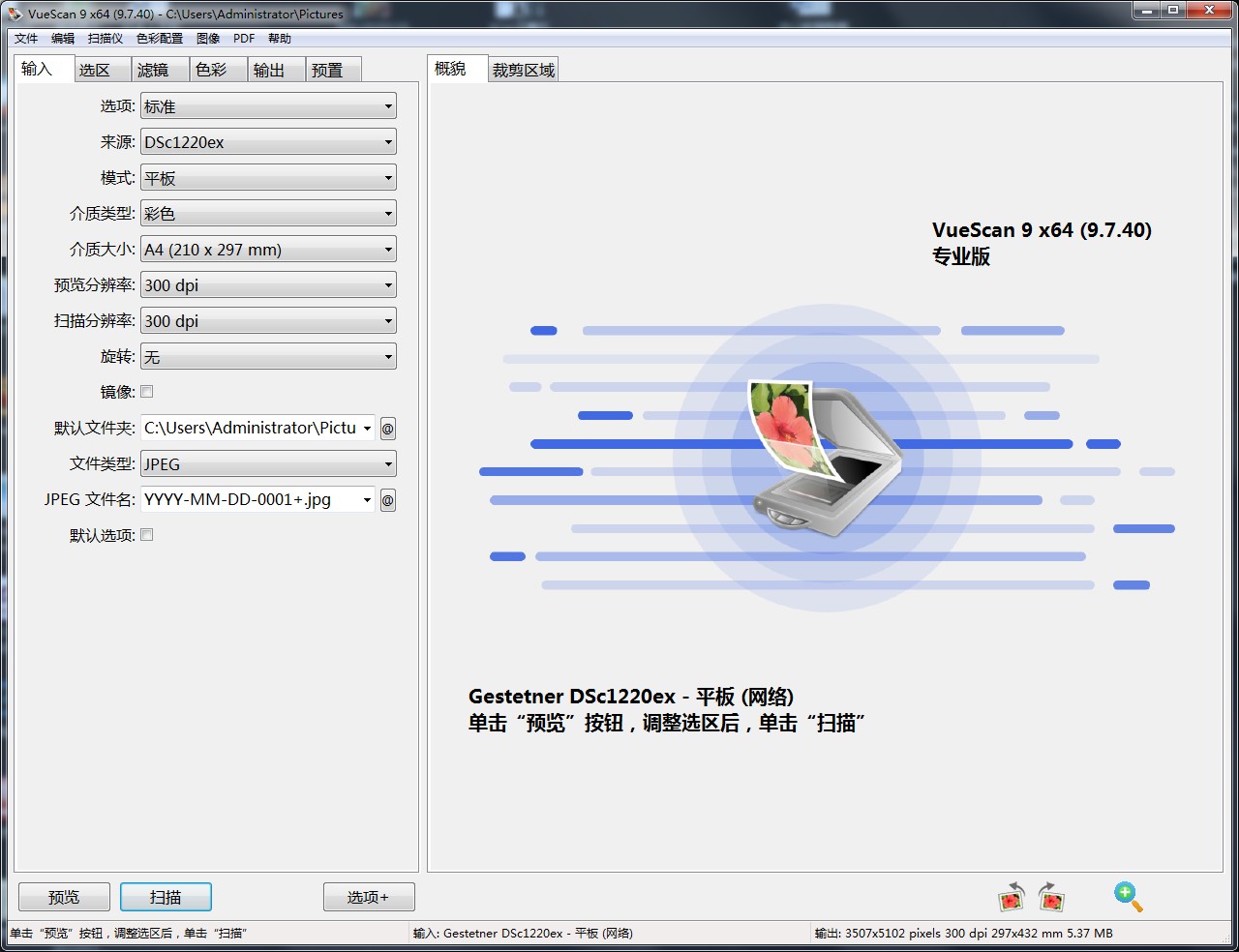
Task: Toggle the 镜像 checkbox
Action: tap(147, 392)
